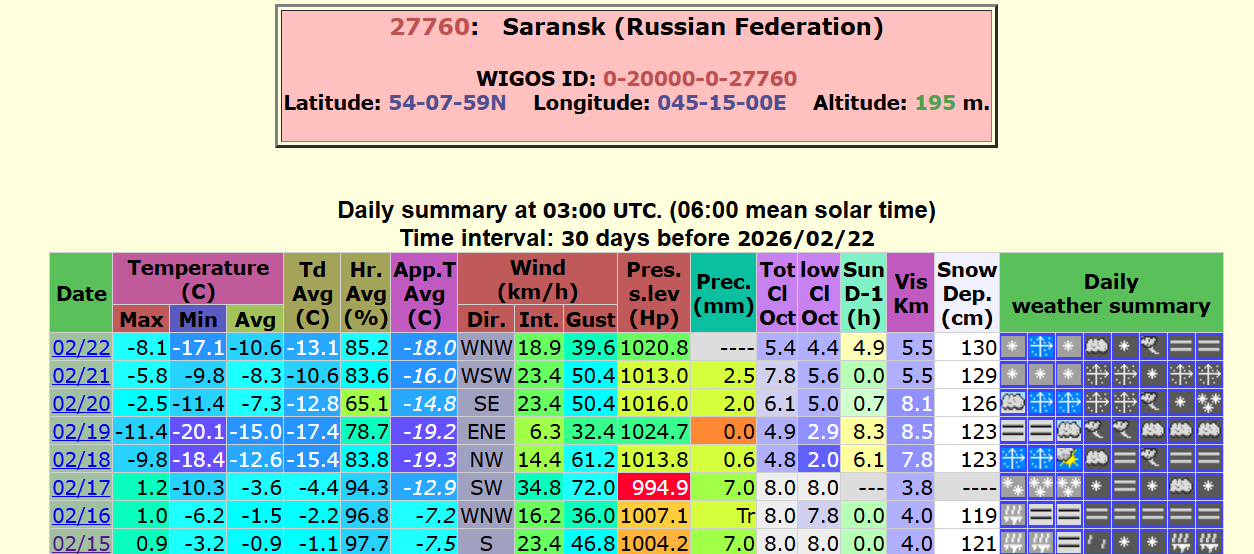Click the last weather icon in the 02/20 row
1254x554 pixels.
point(1210,404)
